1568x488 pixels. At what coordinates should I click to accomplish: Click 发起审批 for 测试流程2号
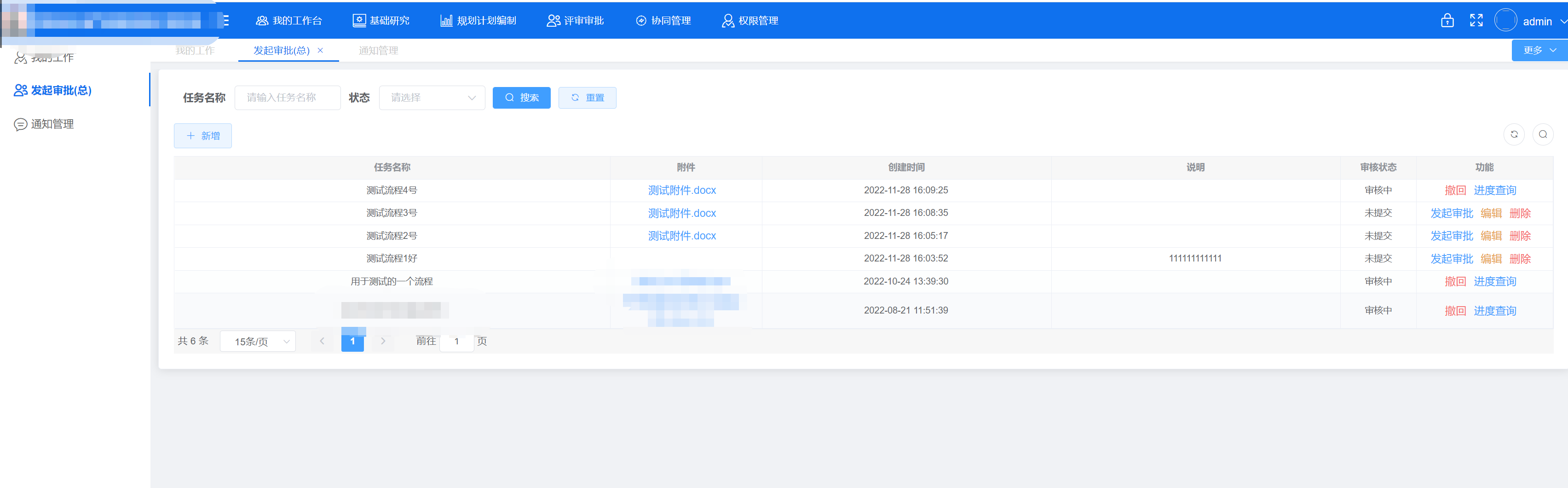pyautogui.click(x=1451, y=236)
